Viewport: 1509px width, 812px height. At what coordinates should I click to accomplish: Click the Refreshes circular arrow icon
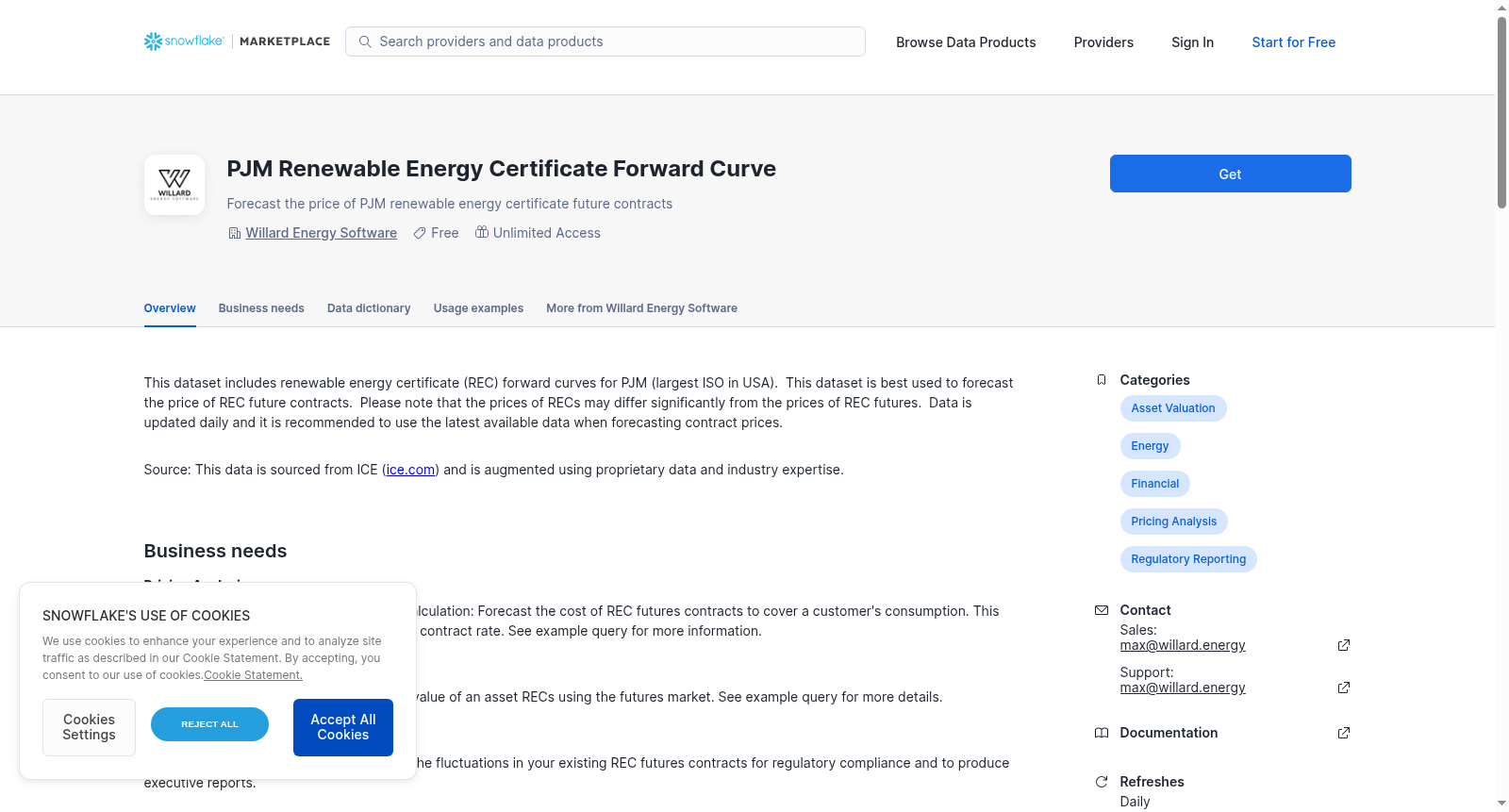tap(1102, 782)
